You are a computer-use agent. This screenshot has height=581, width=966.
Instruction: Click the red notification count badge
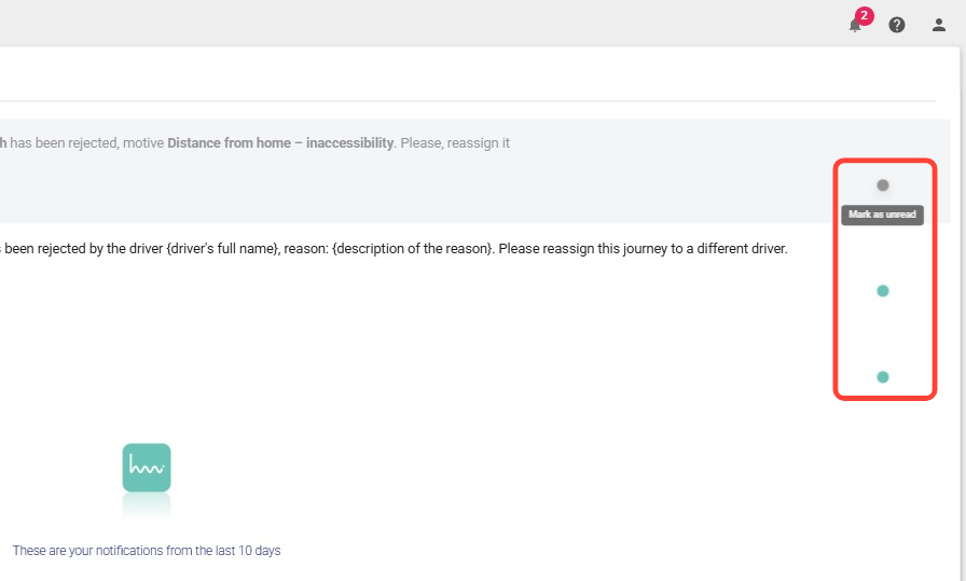click(864, 16)
